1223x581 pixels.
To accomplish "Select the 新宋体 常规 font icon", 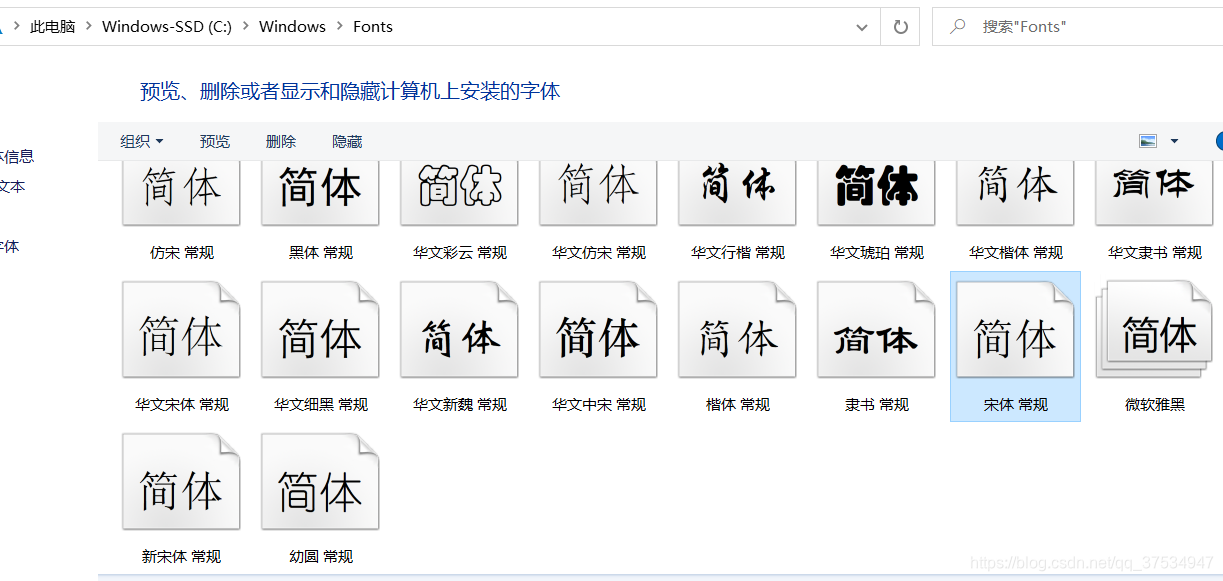I will [181, 481].
